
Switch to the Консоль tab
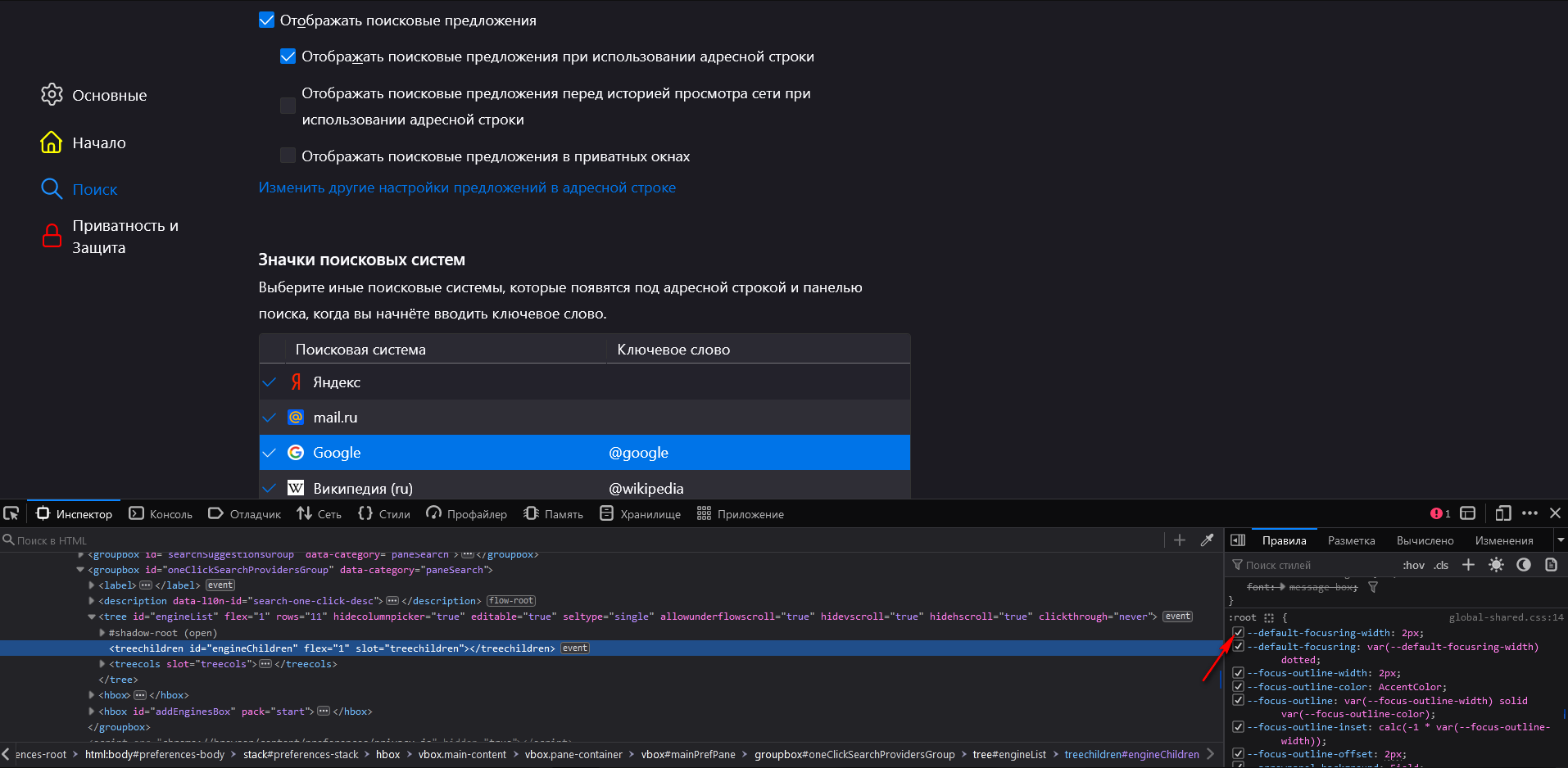click(161, 513)
